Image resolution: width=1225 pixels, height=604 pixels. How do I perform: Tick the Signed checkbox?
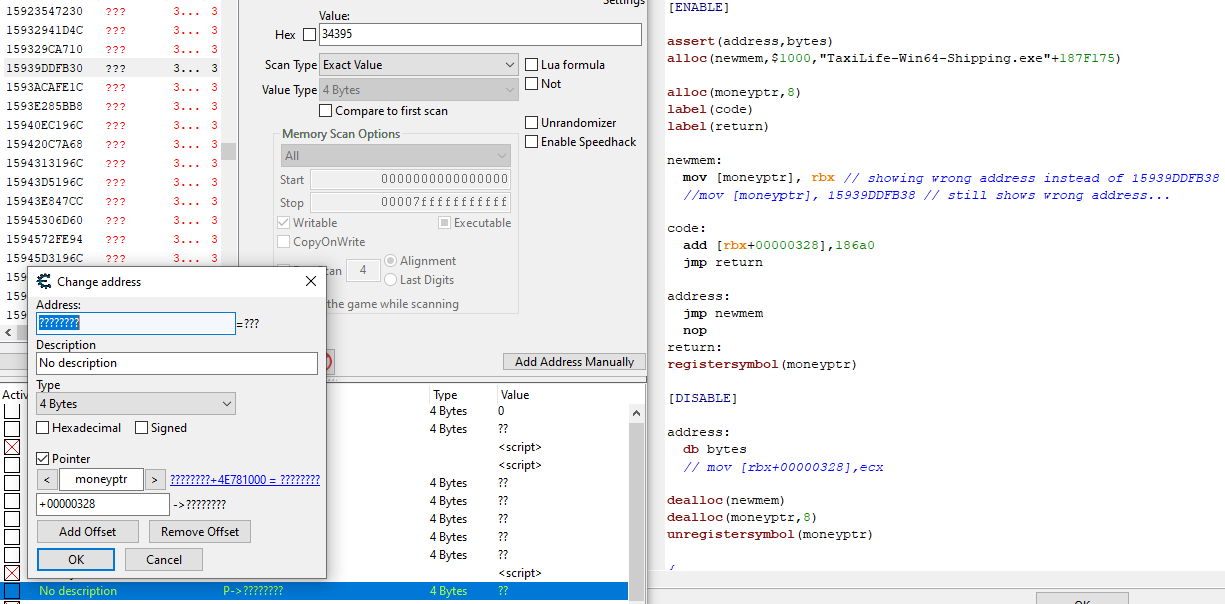[142, 428]
